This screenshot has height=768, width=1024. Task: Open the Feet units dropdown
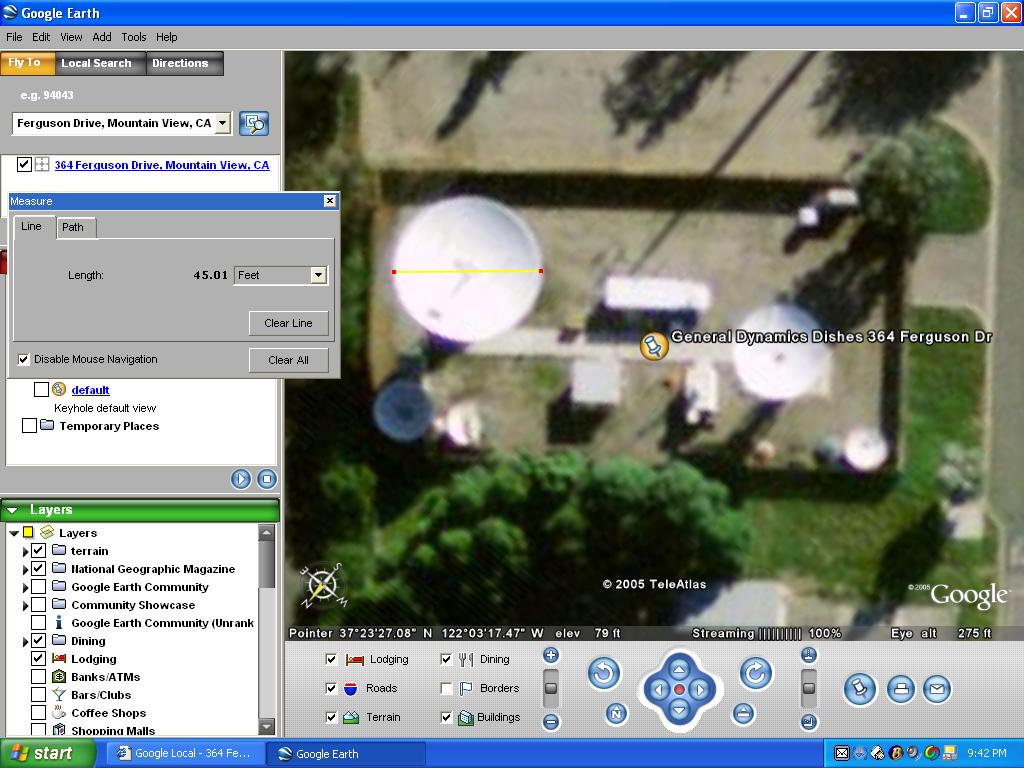point(318,275)
